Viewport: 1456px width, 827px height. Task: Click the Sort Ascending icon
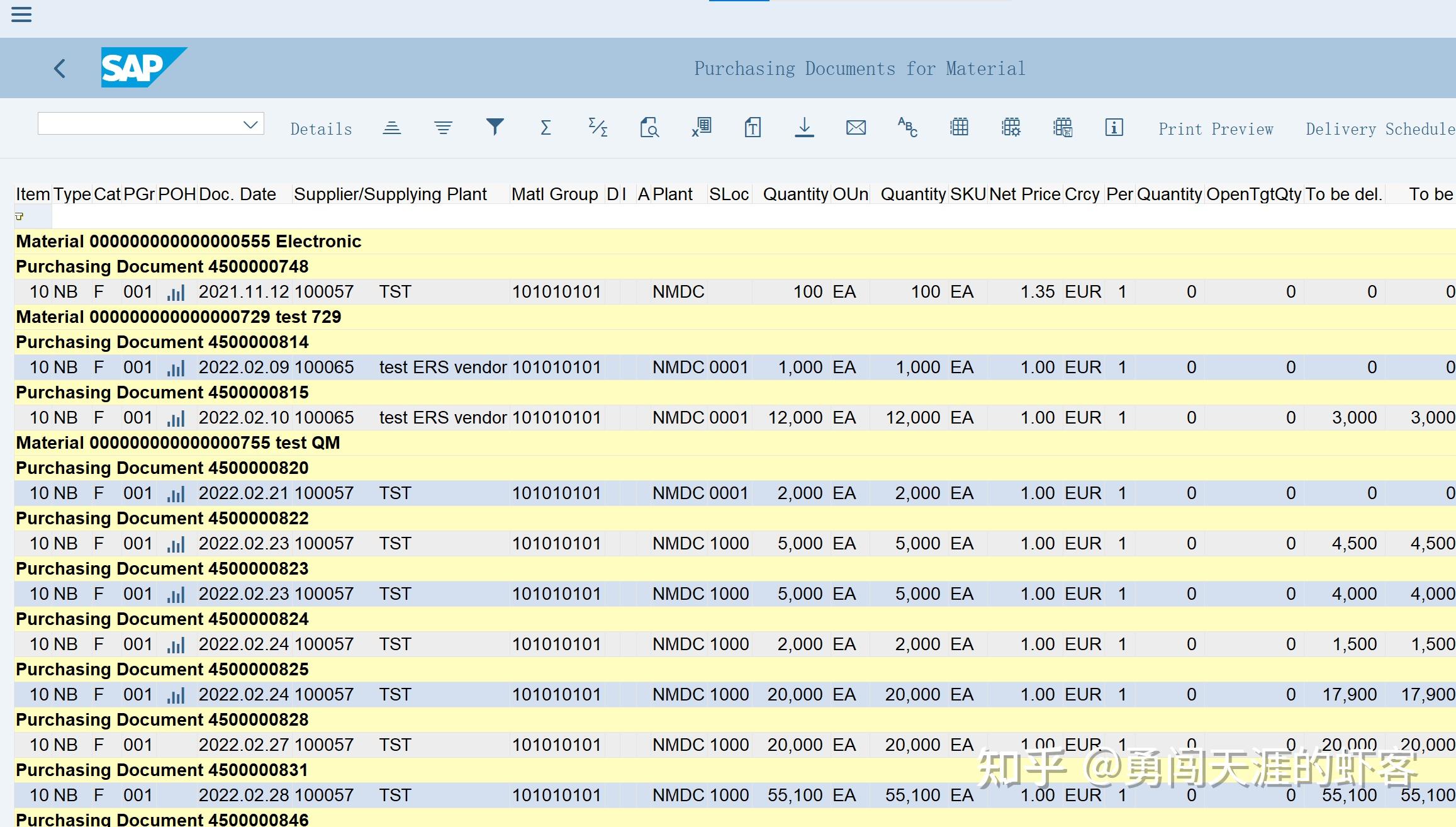pyautogui.click(x=391, y=128)
